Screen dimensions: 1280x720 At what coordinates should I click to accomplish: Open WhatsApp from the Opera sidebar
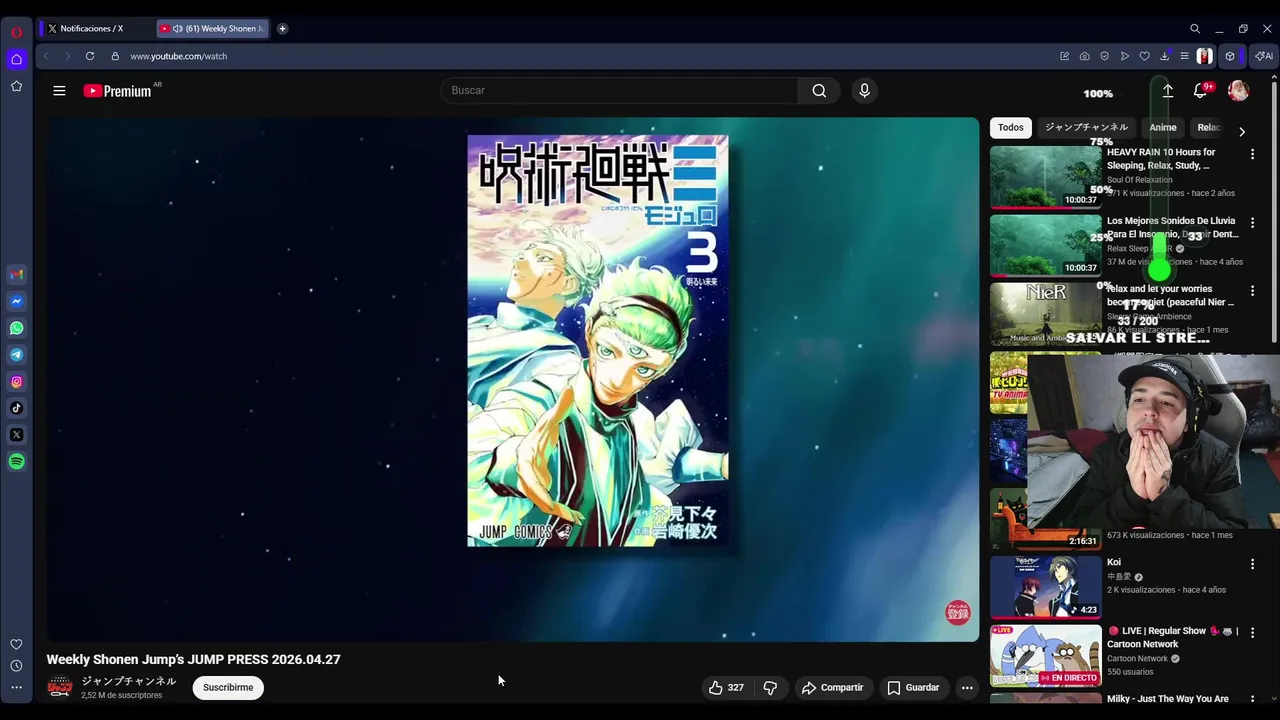(17, 328)
